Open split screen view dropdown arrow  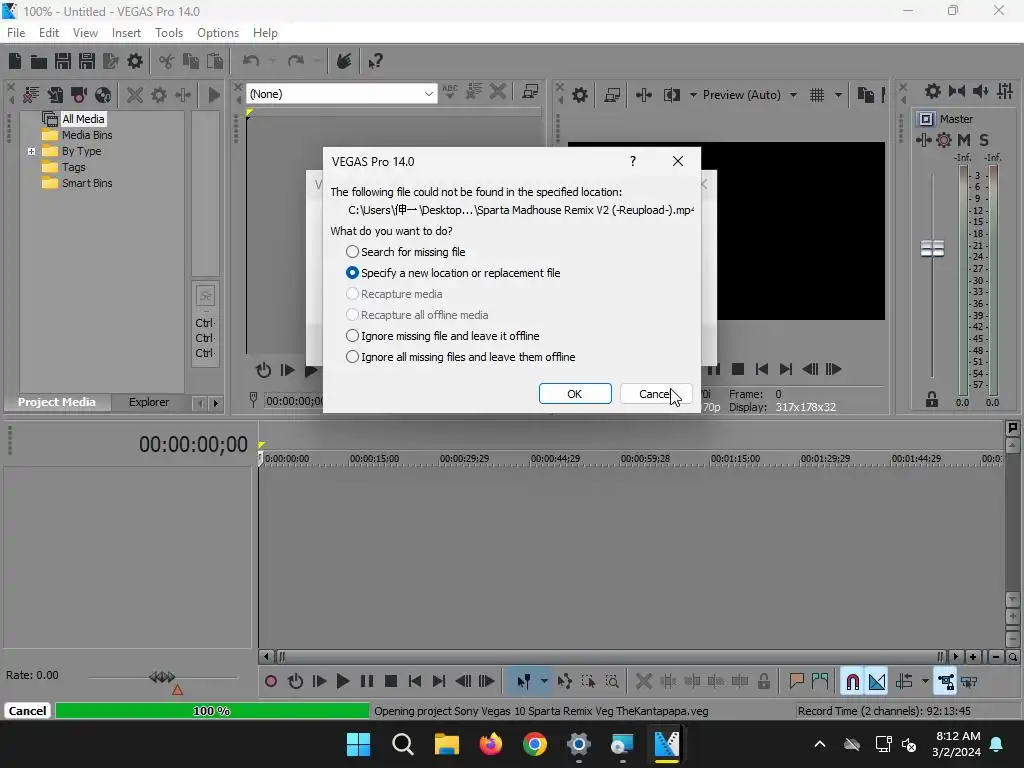(693, 95)
